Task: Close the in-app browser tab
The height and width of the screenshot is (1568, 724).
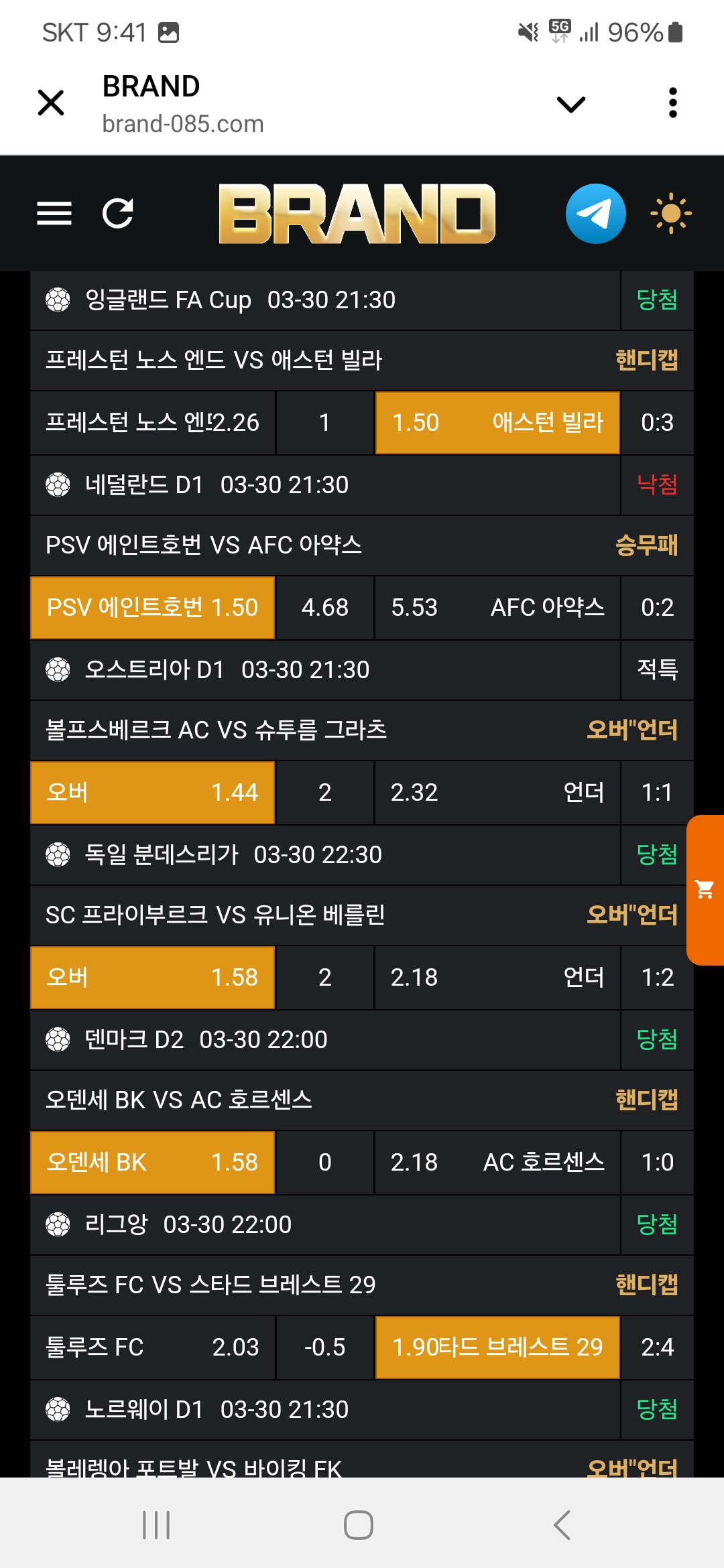Action: point(51,103)
